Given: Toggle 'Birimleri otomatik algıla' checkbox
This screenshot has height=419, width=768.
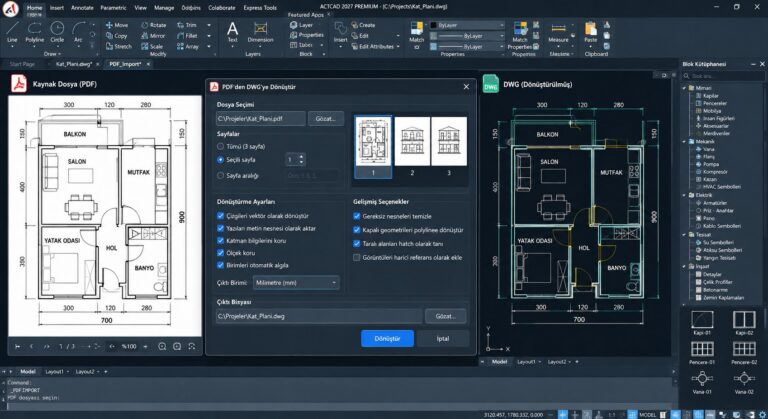Looking at the screenshot, I should [220, 265].
